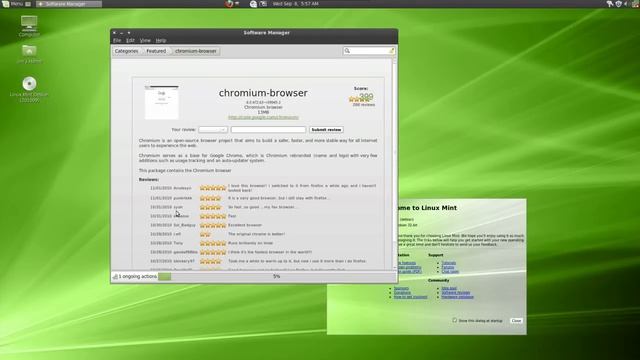
Task: Click the Software Manager vertical scrollbar
Action: click(394, 163)
